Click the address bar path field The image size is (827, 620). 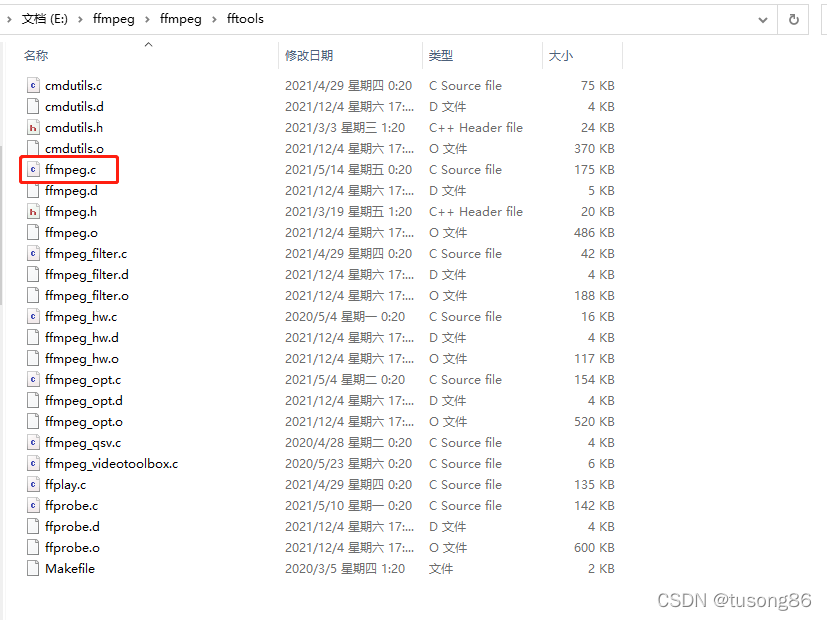pyautogui.click(x=390, y=20)
